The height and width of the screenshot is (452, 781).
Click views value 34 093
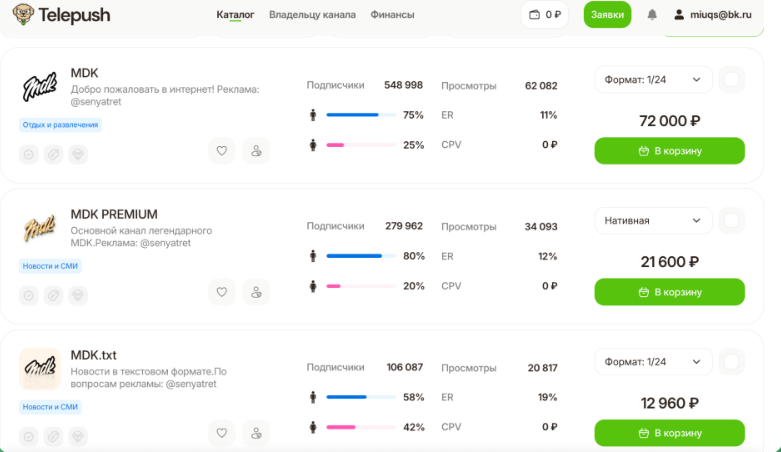[541, 227]
